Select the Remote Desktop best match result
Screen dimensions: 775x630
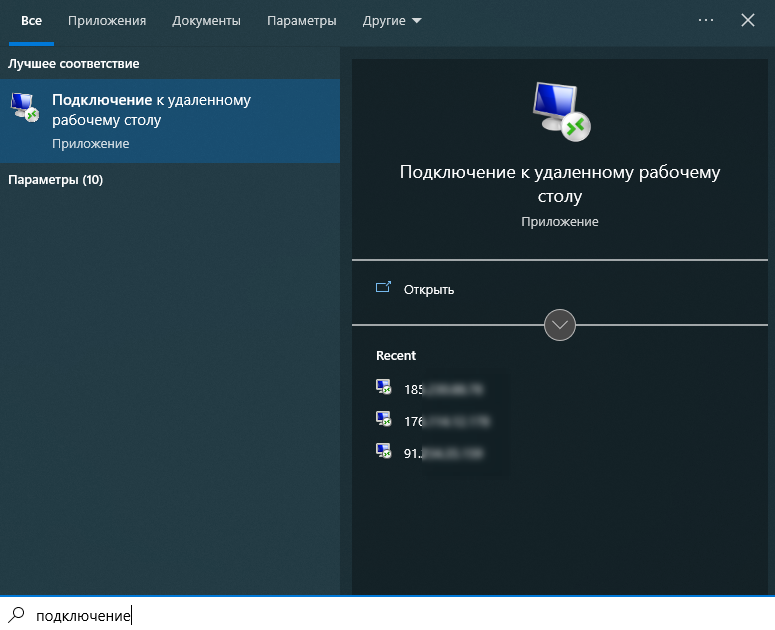tap(170, 121)
